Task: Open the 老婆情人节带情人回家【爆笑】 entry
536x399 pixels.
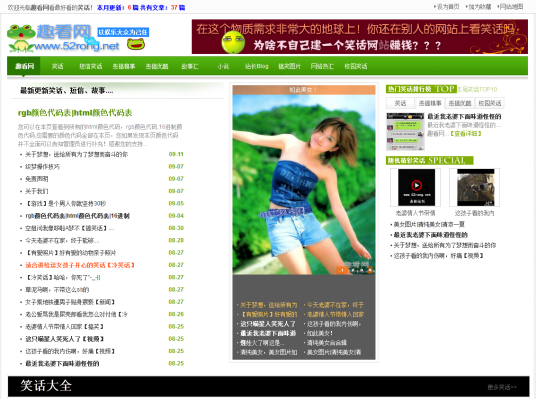Action: pos(64,327)
